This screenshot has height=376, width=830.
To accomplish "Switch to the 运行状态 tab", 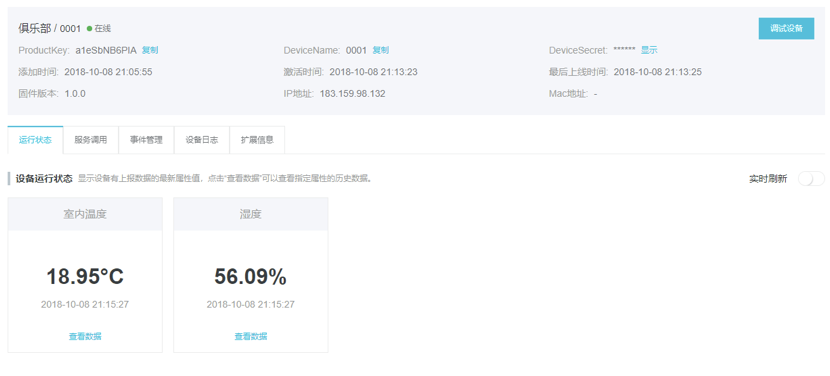I will [35, 140].
